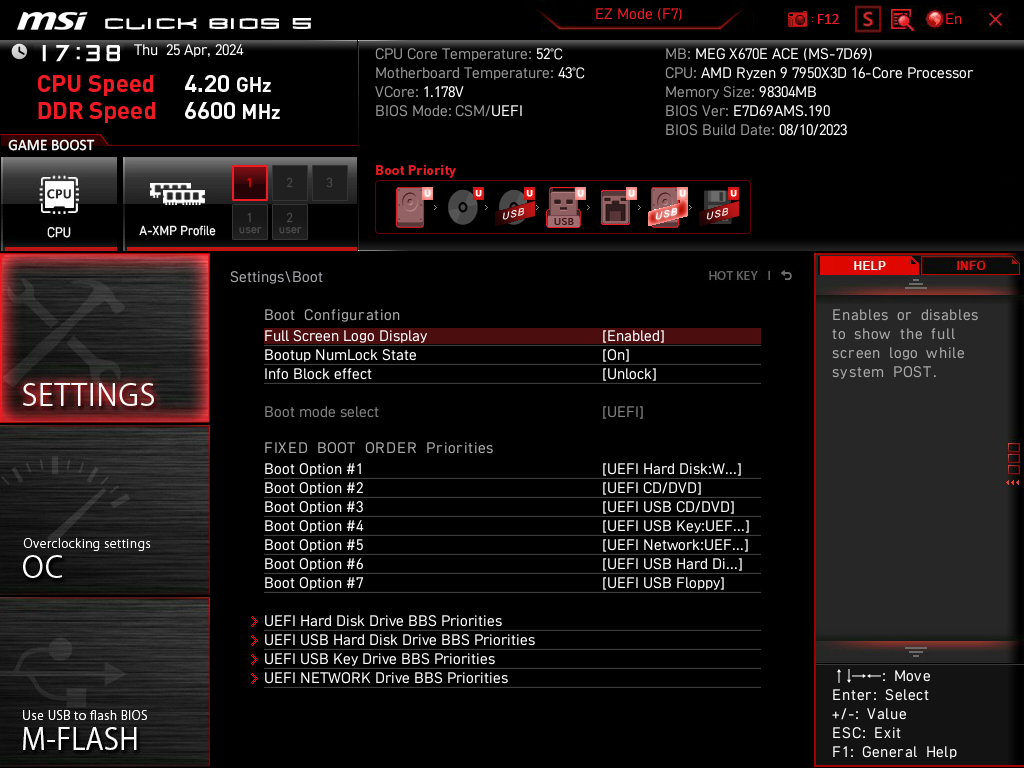Expand UEFI USB Key Drive BBS Priorities
The width and height of the screenshot is (1024, 768).
tap(505, 659)
